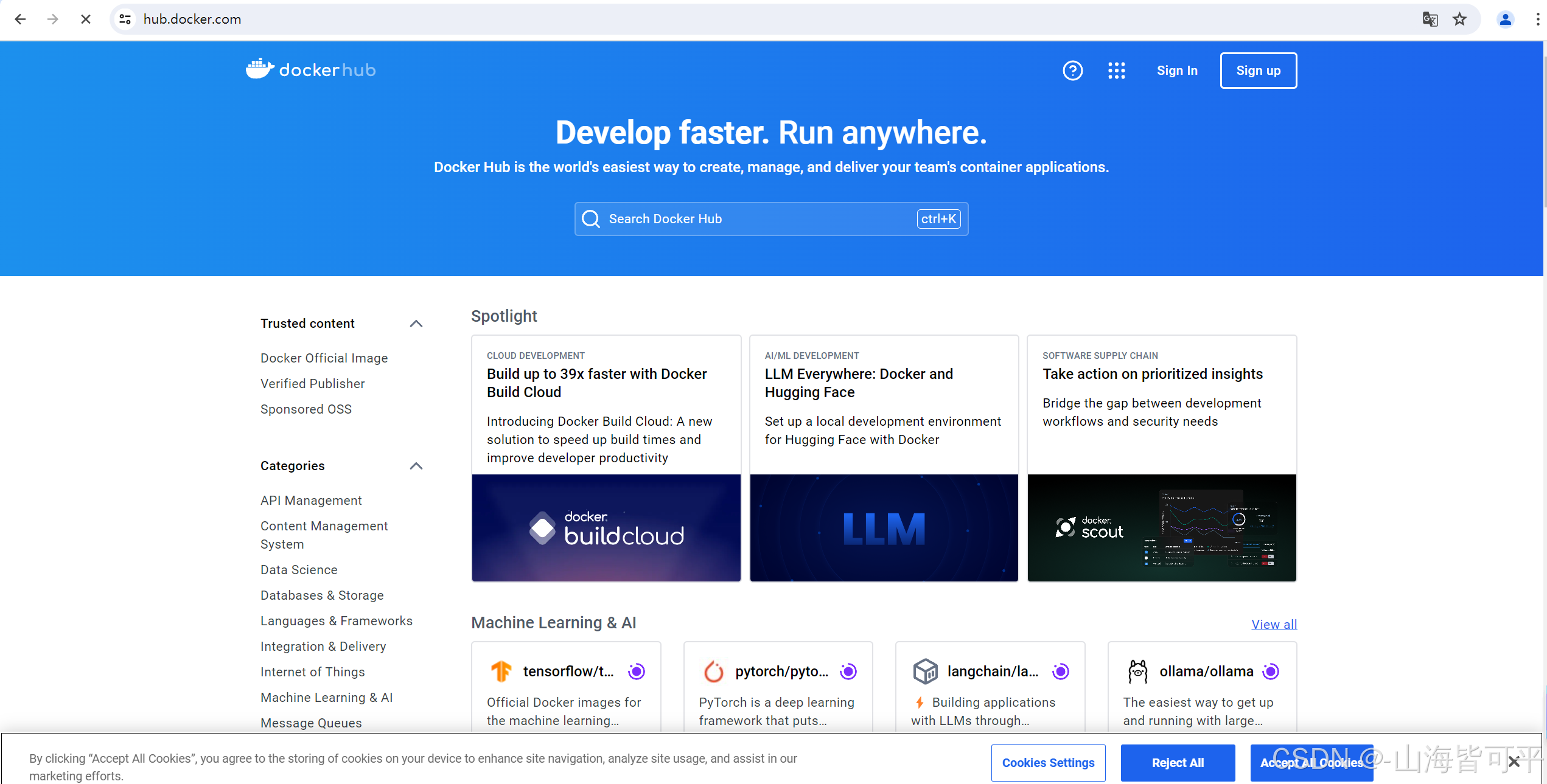This screenshot has height=784, width=1547.
Task: Click the browser forward arrow
Action: tap(53, 19)
